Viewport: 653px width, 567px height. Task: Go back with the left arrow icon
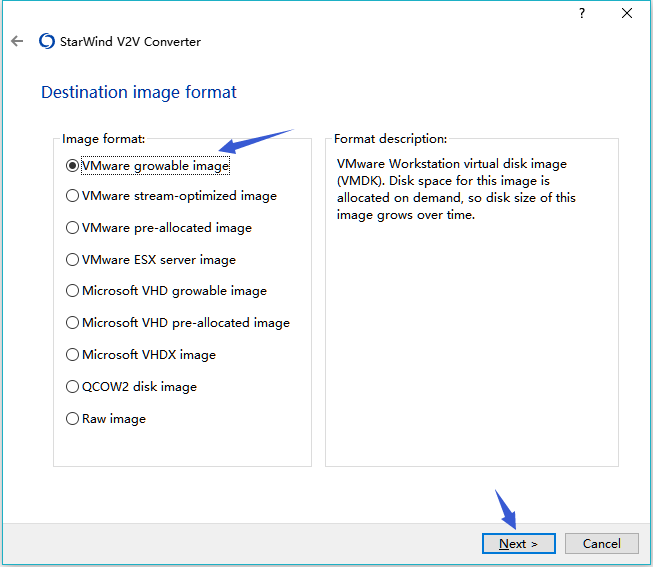17,41
